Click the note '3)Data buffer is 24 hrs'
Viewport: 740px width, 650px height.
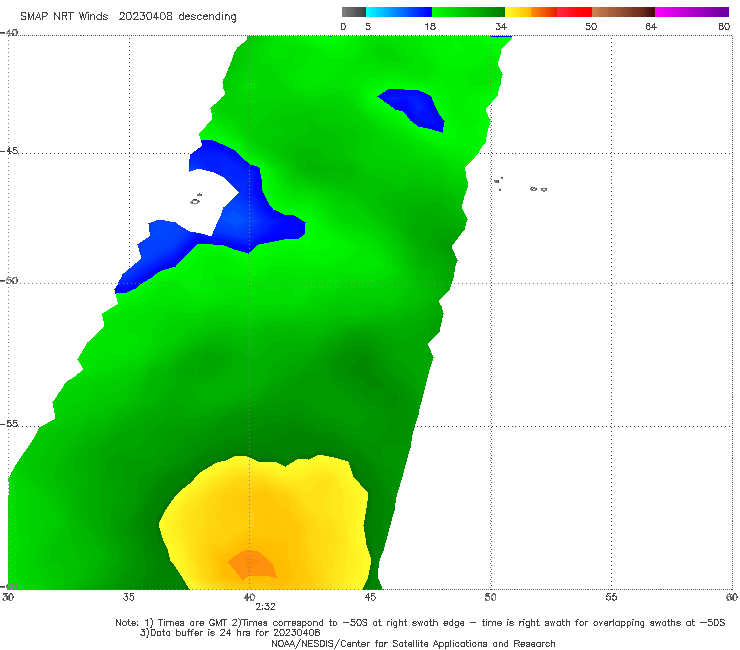230,633
